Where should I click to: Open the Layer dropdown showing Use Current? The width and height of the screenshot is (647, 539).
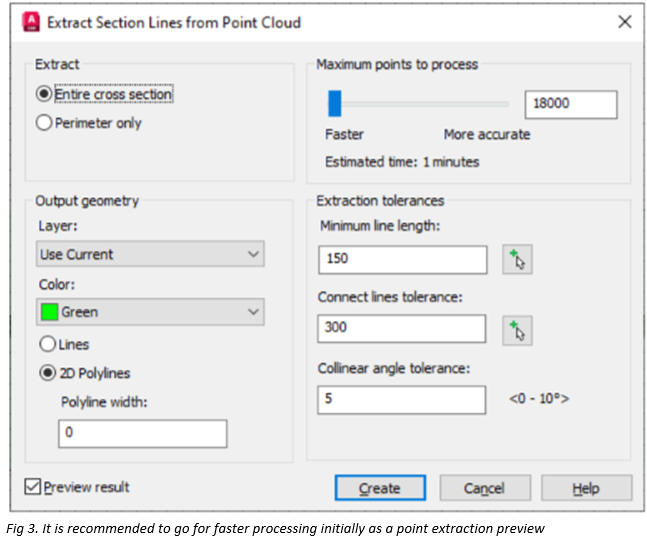pos(150,254)
